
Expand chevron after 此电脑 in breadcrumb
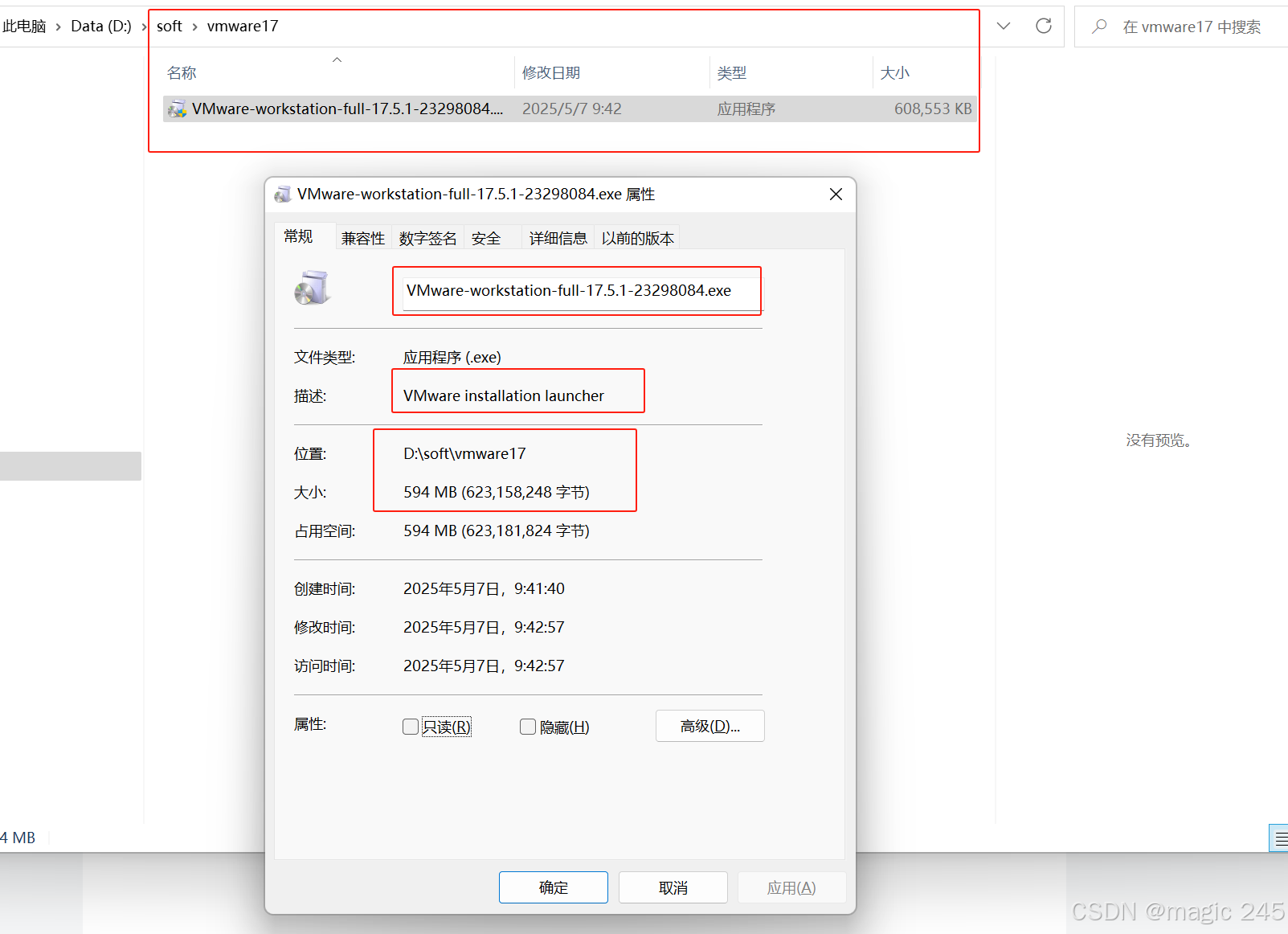pos(58,27)
